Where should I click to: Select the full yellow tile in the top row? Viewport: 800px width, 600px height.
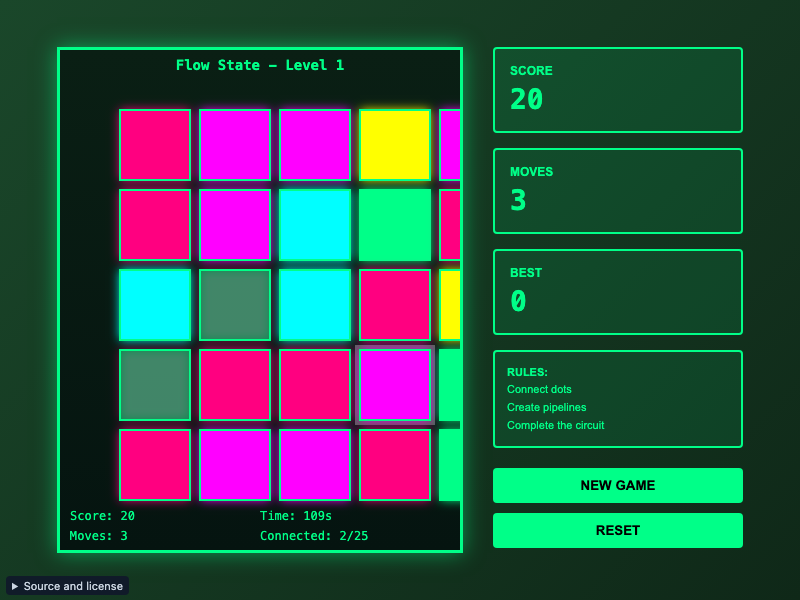[x=395, y=145]
